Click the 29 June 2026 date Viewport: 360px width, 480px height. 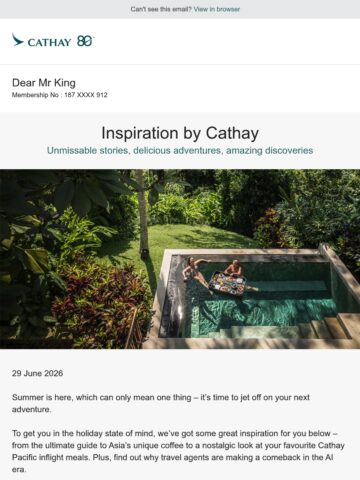click(37, 373)
